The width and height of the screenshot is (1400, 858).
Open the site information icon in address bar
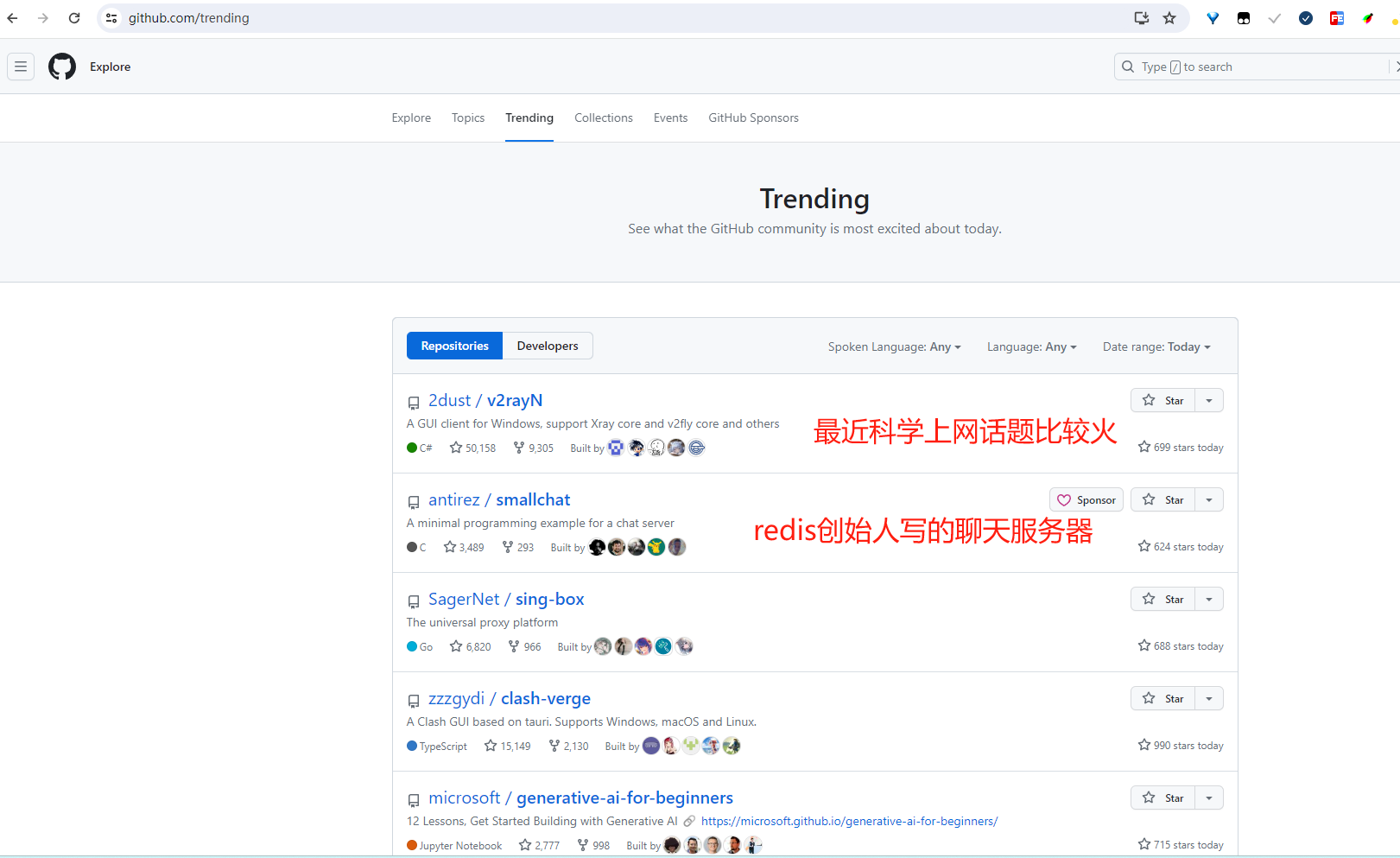pos(111,18)
